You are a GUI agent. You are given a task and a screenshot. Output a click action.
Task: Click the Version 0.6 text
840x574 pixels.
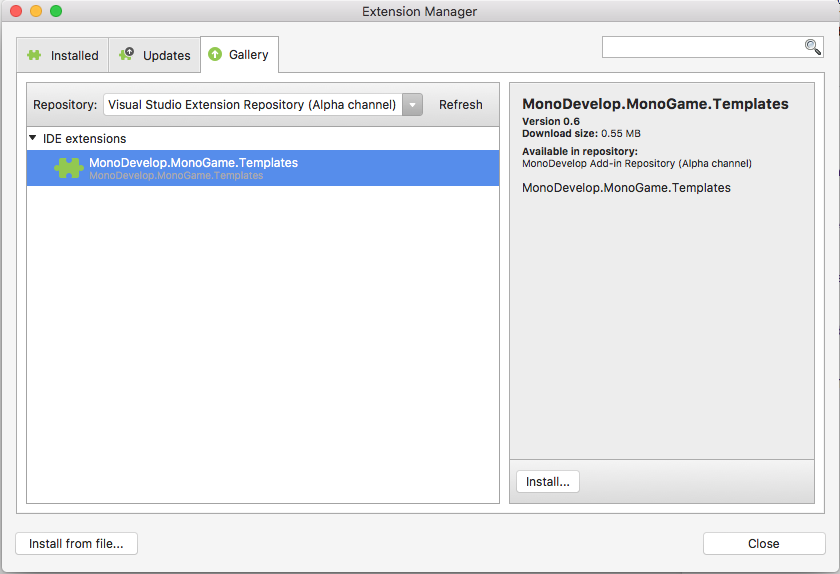[x=551, y=121]
